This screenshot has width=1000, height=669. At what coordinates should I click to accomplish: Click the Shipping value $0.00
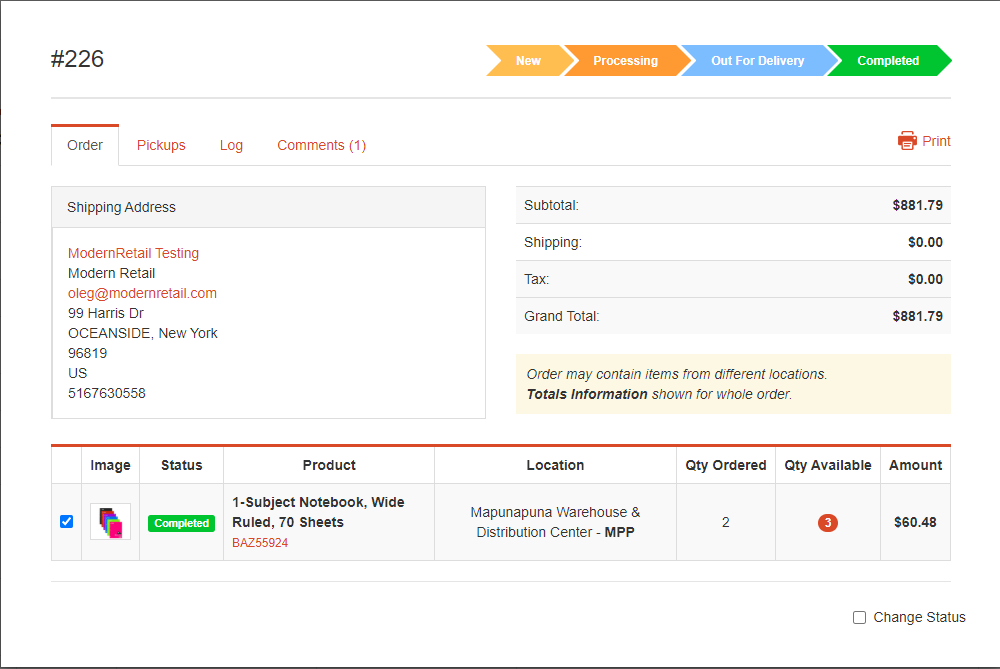(x=925, y=242)
